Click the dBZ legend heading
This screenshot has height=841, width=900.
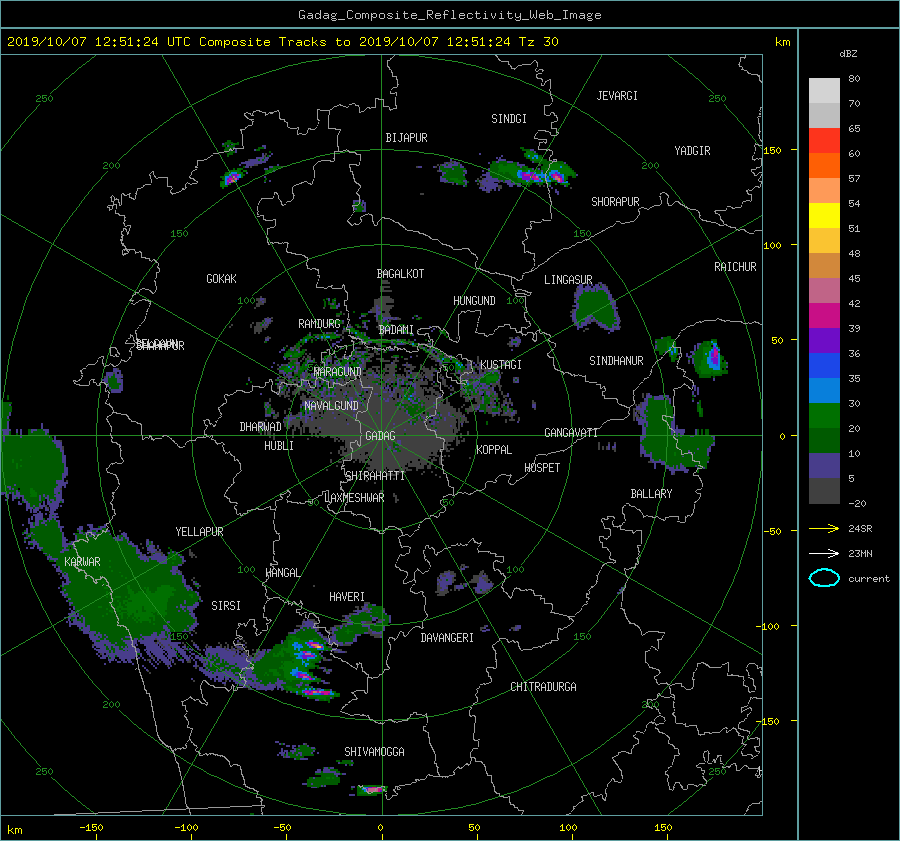[x=848, y=54]
